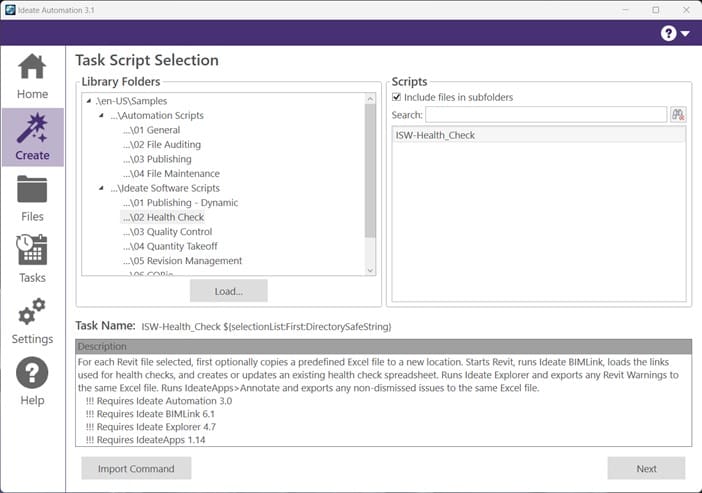Click the Import Command button
Image resolution: width=702 pixels, height=493 pixels.
(x=136, y=468)
